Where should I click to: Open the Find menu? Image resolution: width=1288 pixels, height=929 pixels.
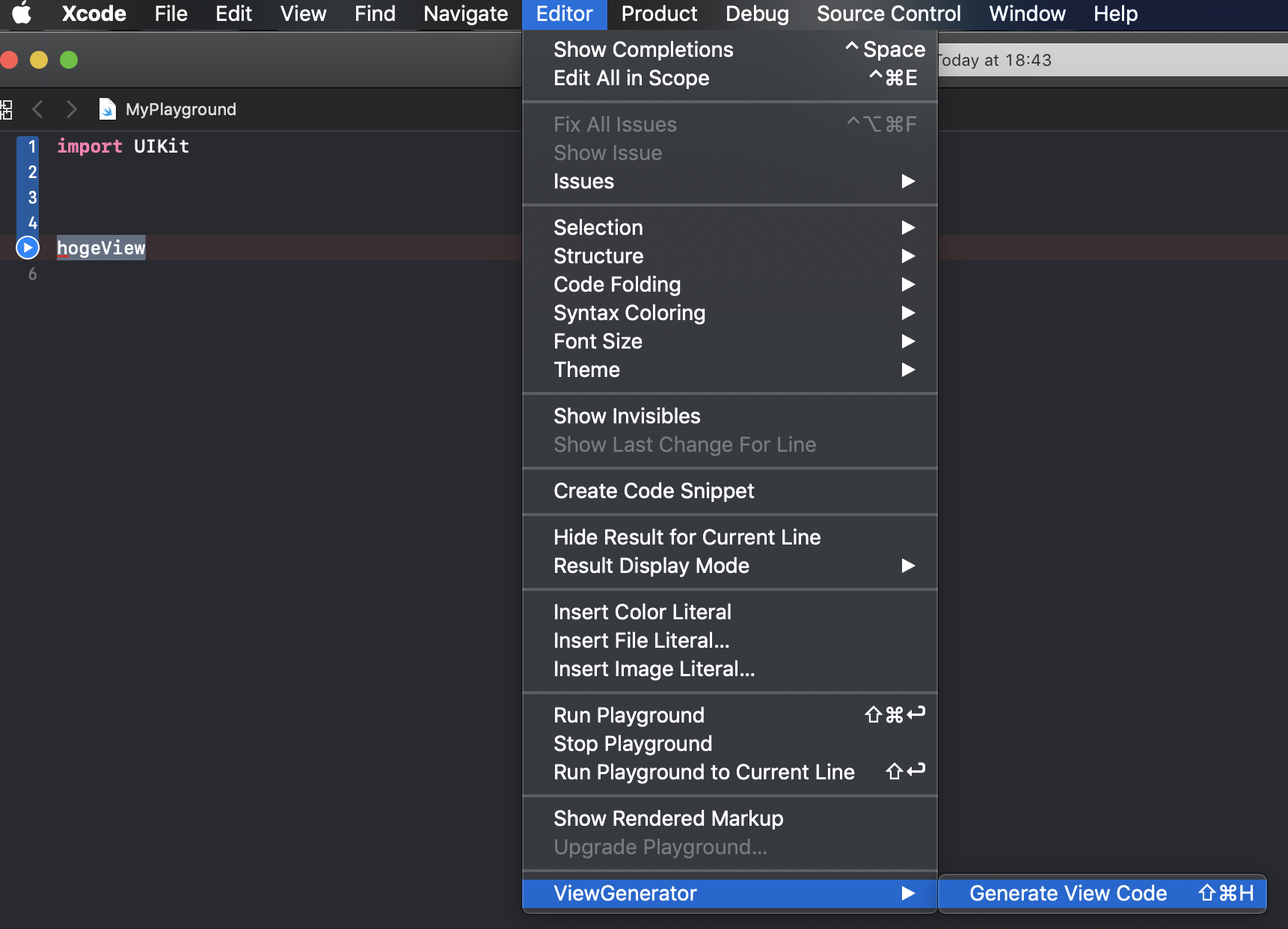(x=375, y=13)
